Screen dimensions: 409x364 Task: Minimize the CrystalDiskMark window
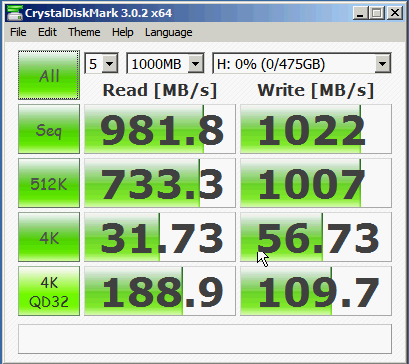[360, 13]
